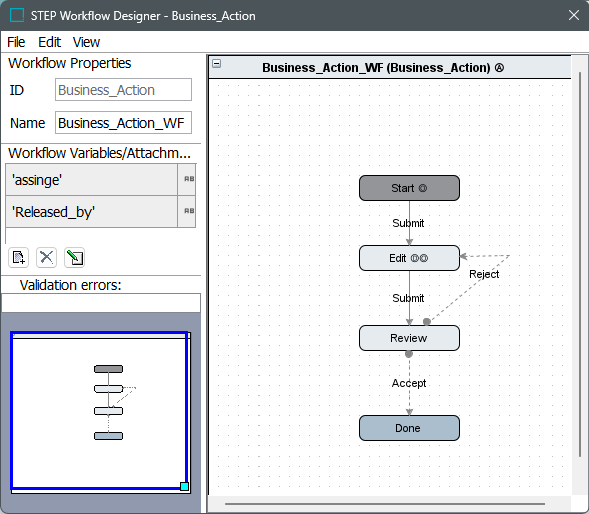Click the diagram's vertical scrollbar

click(580, 264)
